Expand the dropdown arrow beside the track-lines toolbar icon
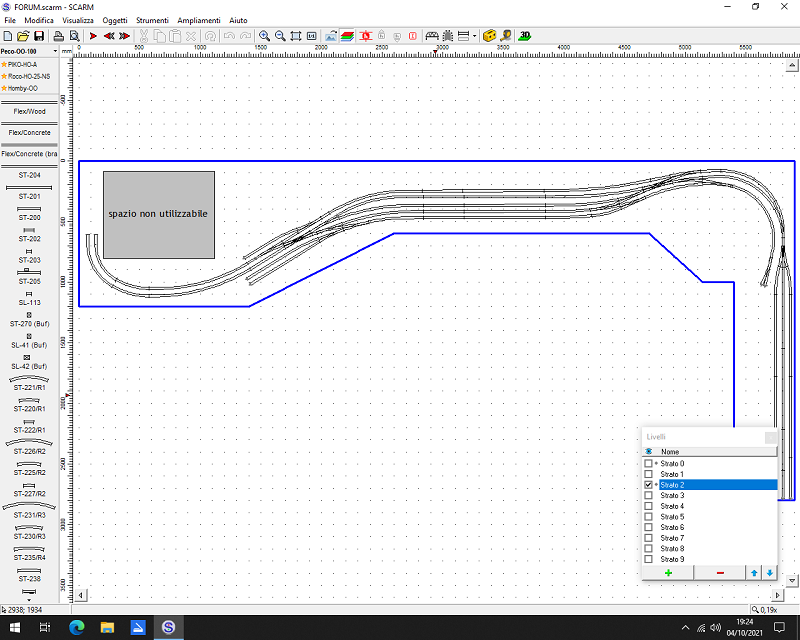The image size is (800, 640). coord(474,35)
